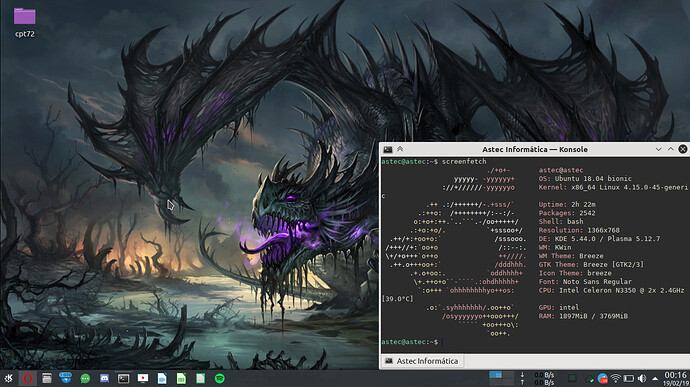
Task: Launch LibreOffice Calc from the taskbar
Action: point(181,378)
